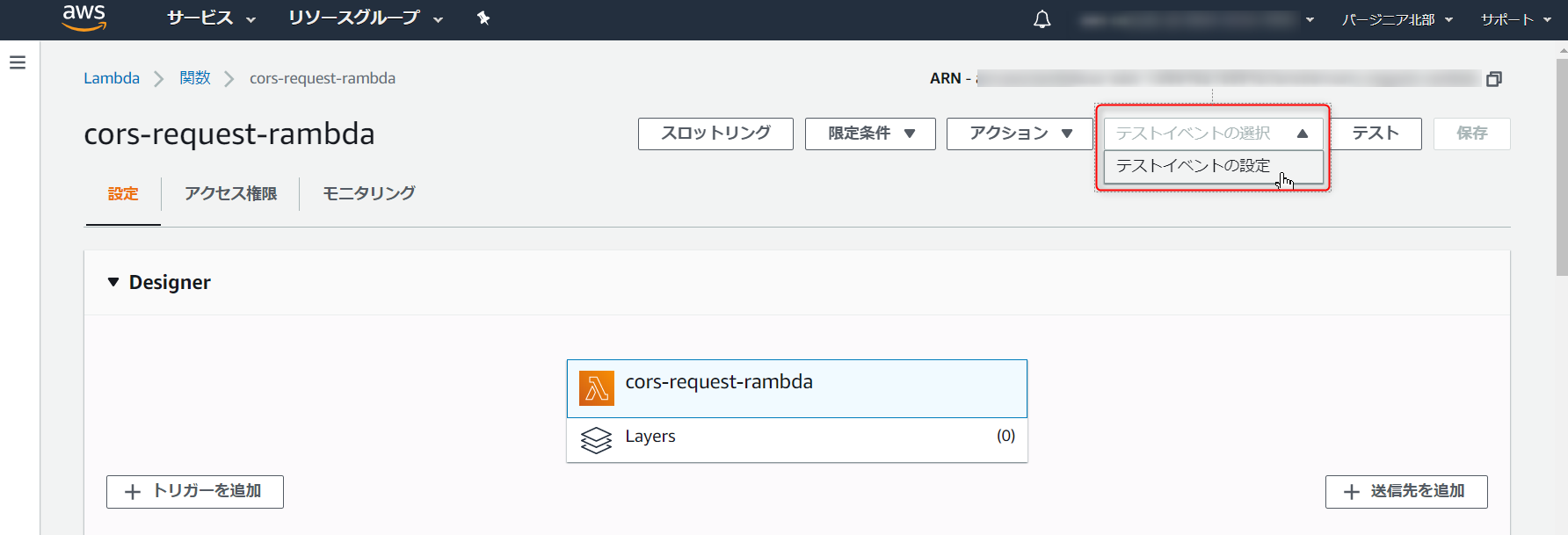The width and height of the screenshot is (1568, 535).
Task: Open the notifications bell
Action: click(x=1042, y=19)
